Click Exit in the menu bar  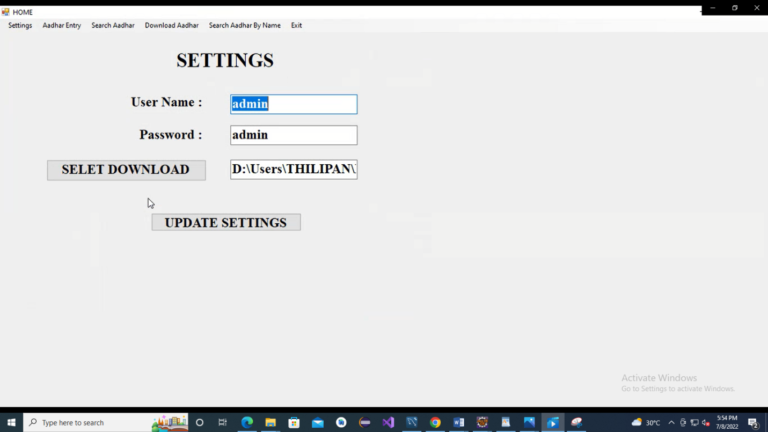(x=297, y=25)
